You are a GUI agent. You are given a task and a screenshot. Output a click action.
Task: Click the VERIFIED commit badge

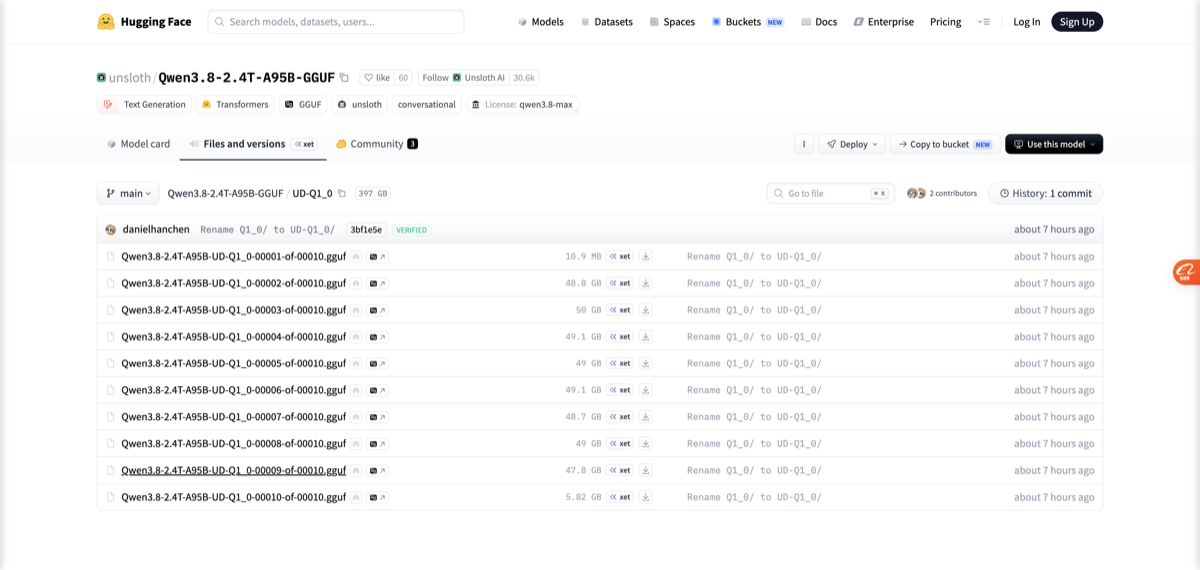(x=411, y=230)
